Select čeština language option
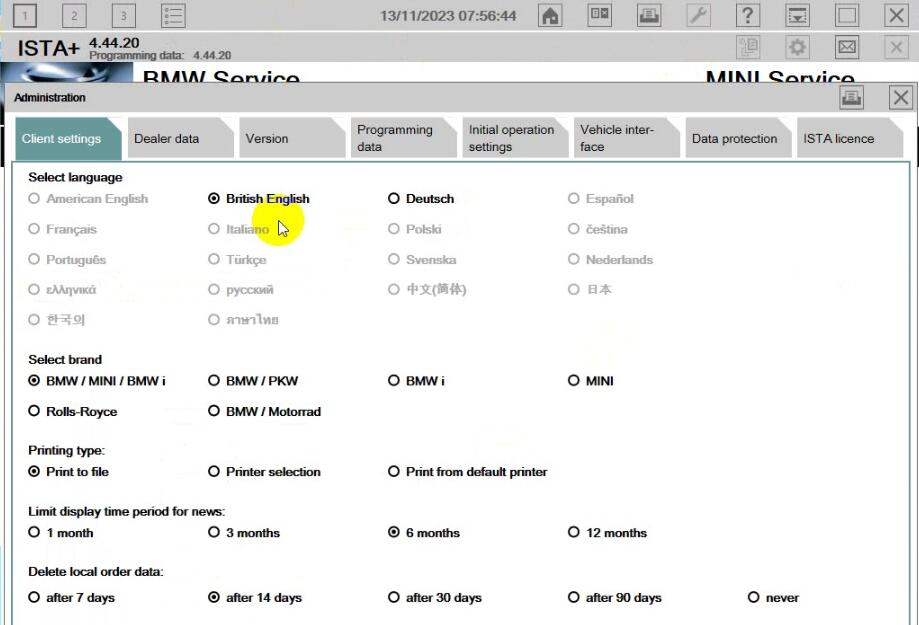This screenshot has width=919, height=625. coord(598,229)
